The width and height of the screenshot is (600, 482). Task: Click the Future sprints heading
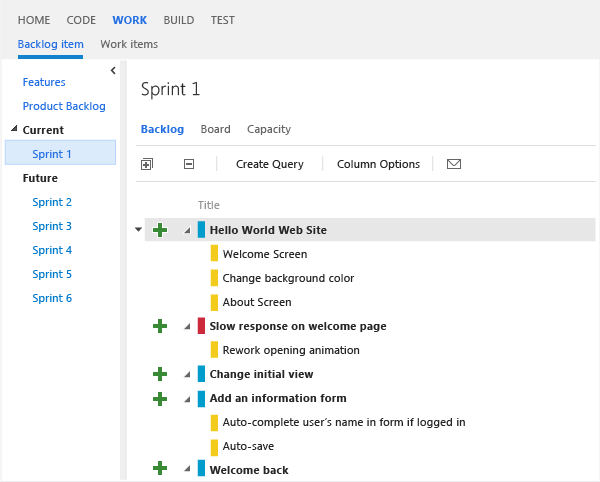(40, 178)
